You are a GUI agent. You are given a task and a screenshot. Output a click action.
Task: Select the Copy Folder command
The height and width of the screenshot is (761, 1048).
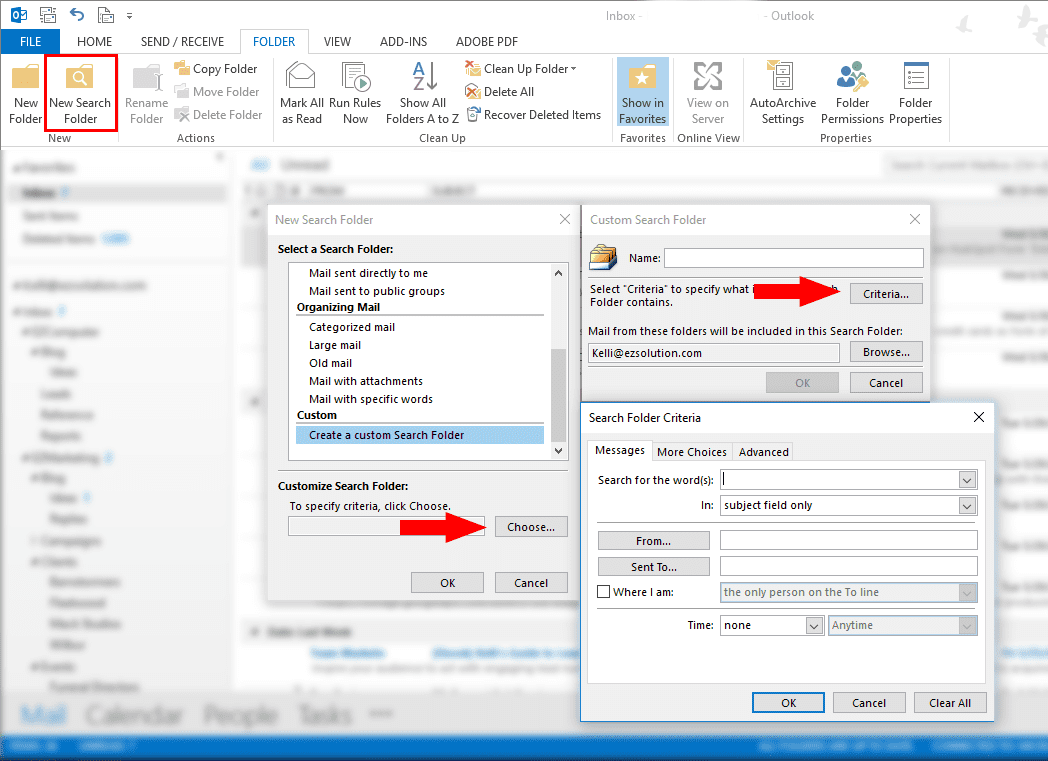tap(217, 68)
